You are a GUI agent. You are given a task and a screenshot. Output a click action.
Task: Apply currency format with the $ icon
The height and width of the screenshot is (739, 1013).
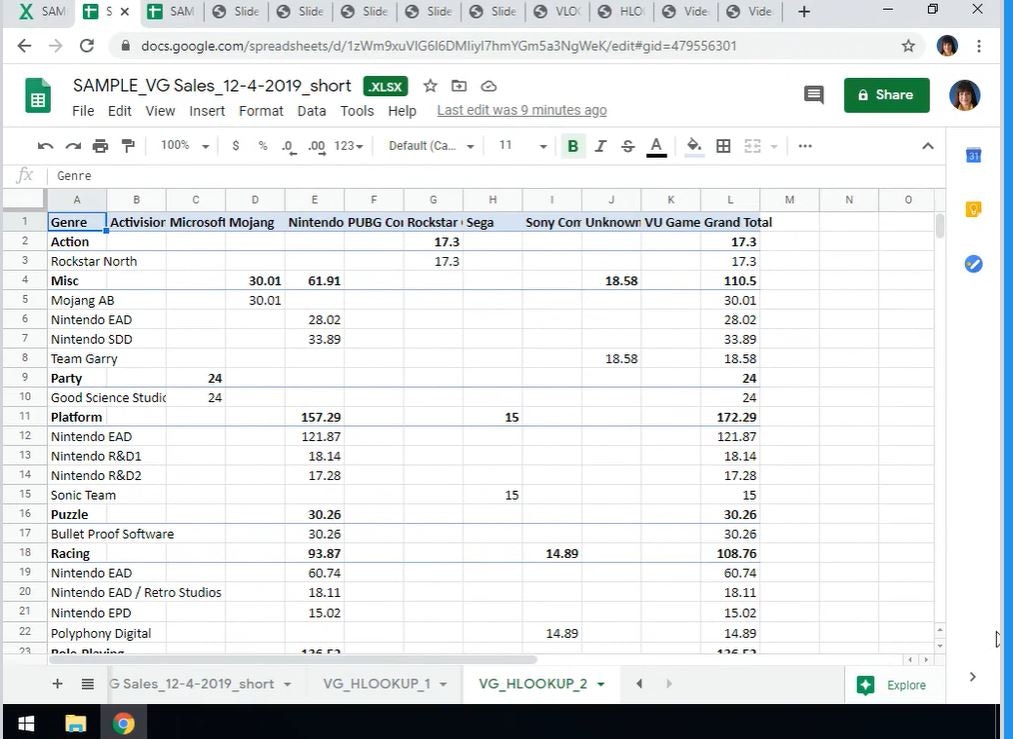[236, 146]
